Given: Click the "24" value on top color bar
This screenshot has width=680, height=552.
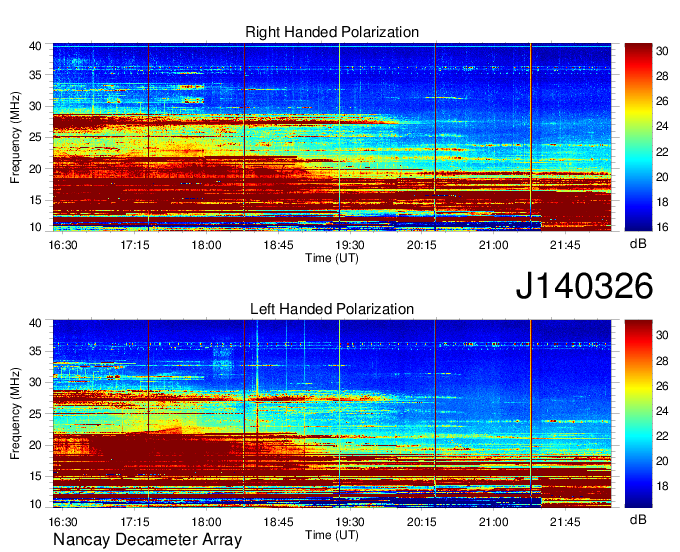Looking at the screenshot, I should tap(662, 127).
